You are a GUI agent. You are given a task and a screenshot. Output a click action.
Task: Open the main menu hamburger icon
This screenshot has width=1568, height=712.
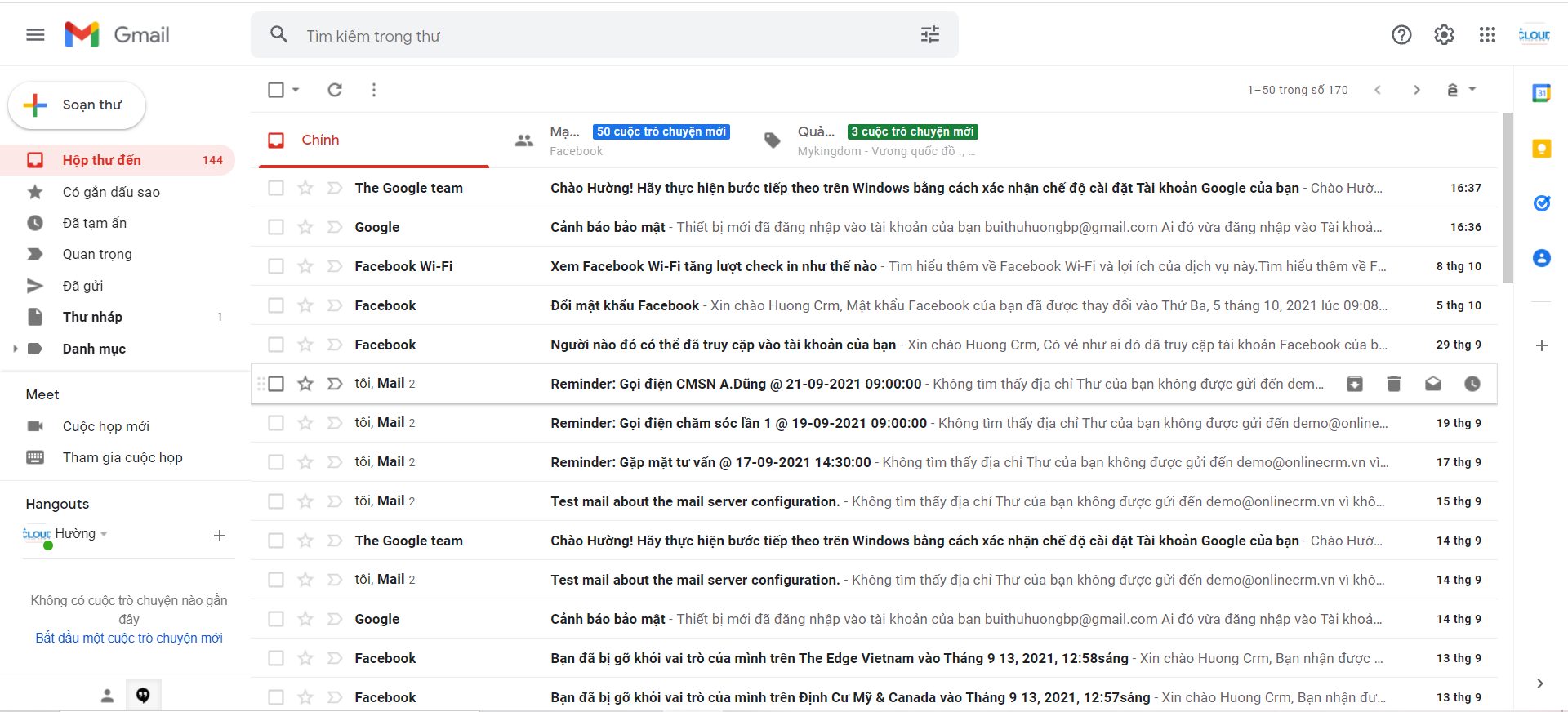pos(35,34)
